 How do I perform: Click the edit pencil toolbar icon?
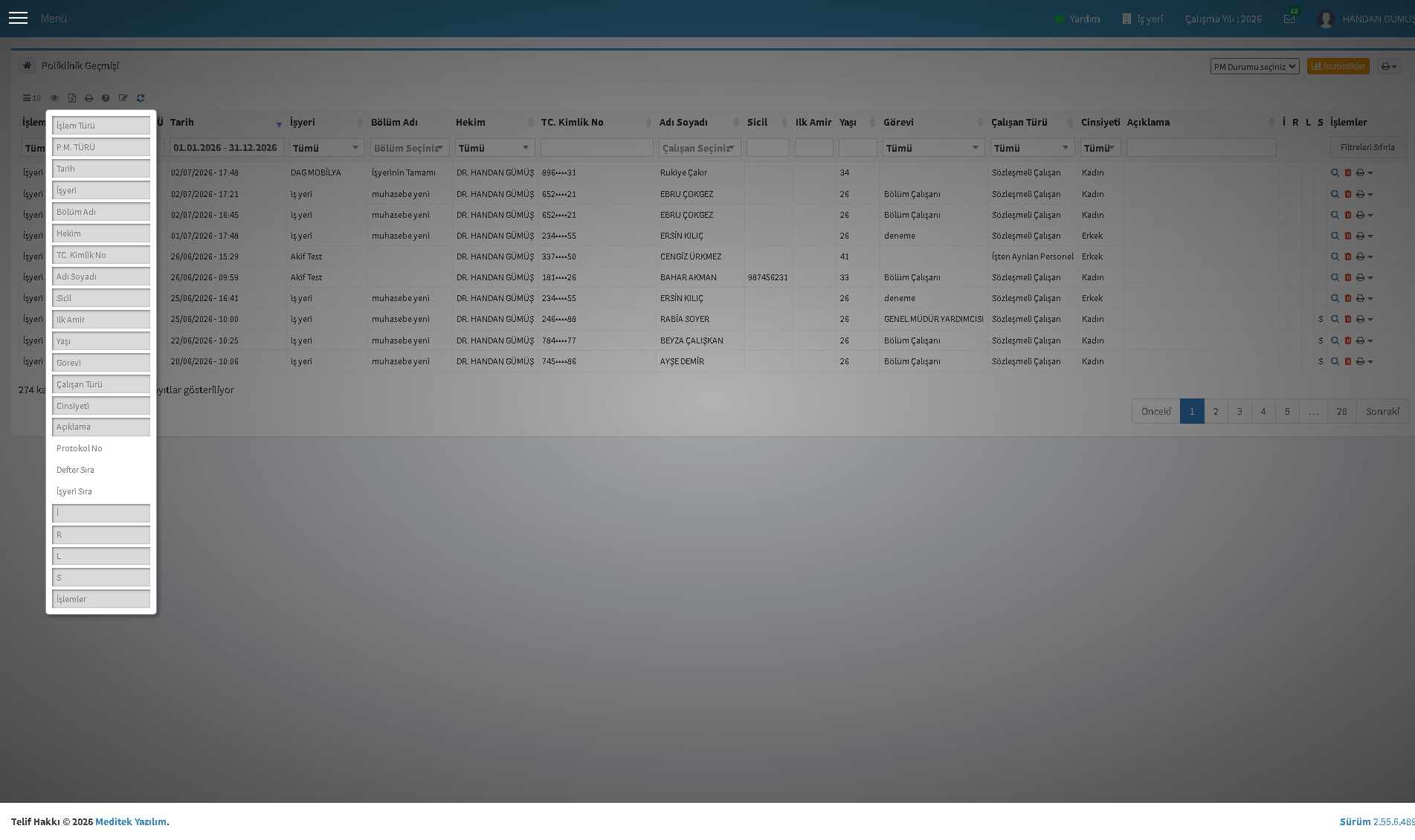pyautogui.click(x=123, y=98)
